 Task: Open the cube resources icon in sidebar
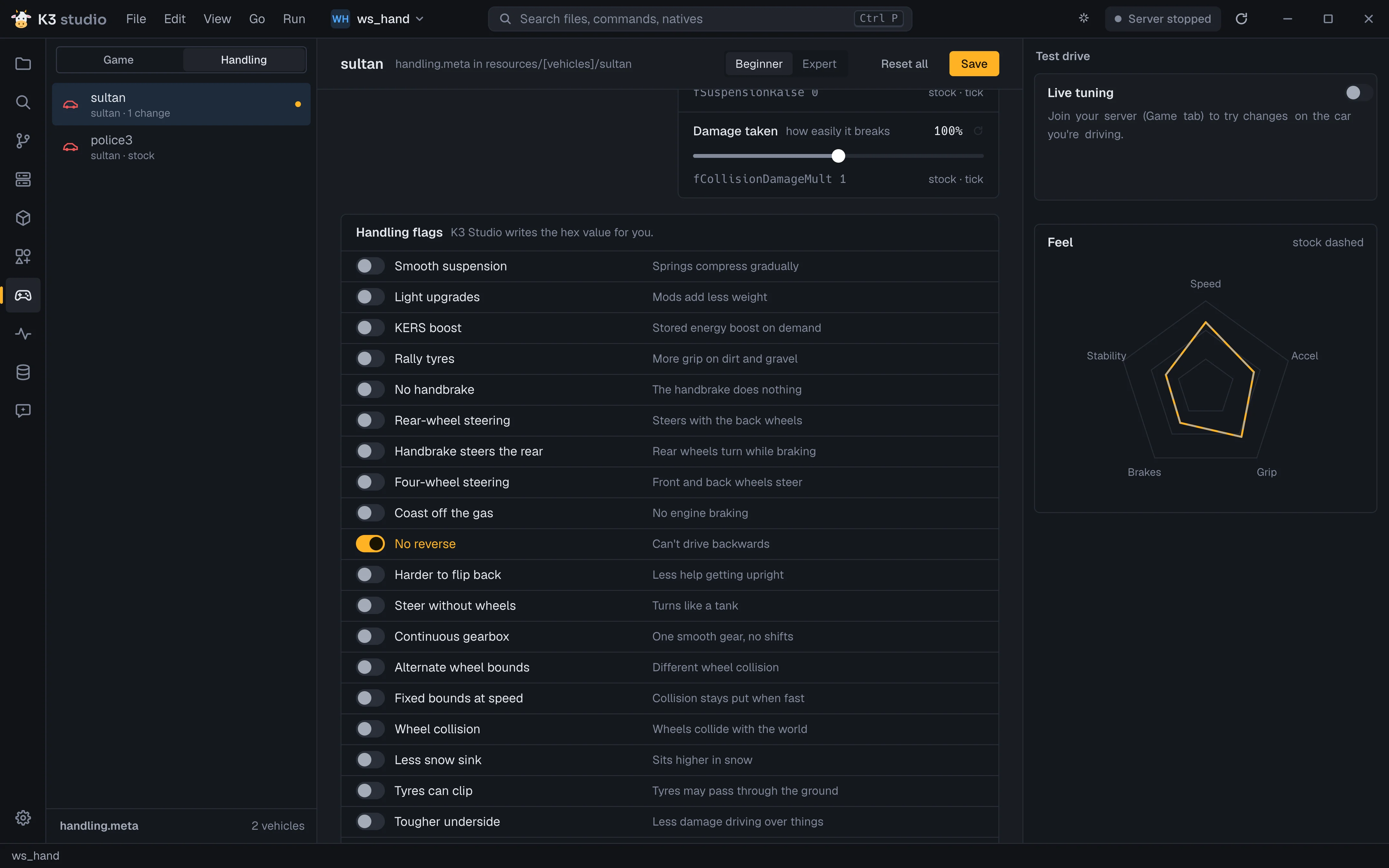point(23,218)
